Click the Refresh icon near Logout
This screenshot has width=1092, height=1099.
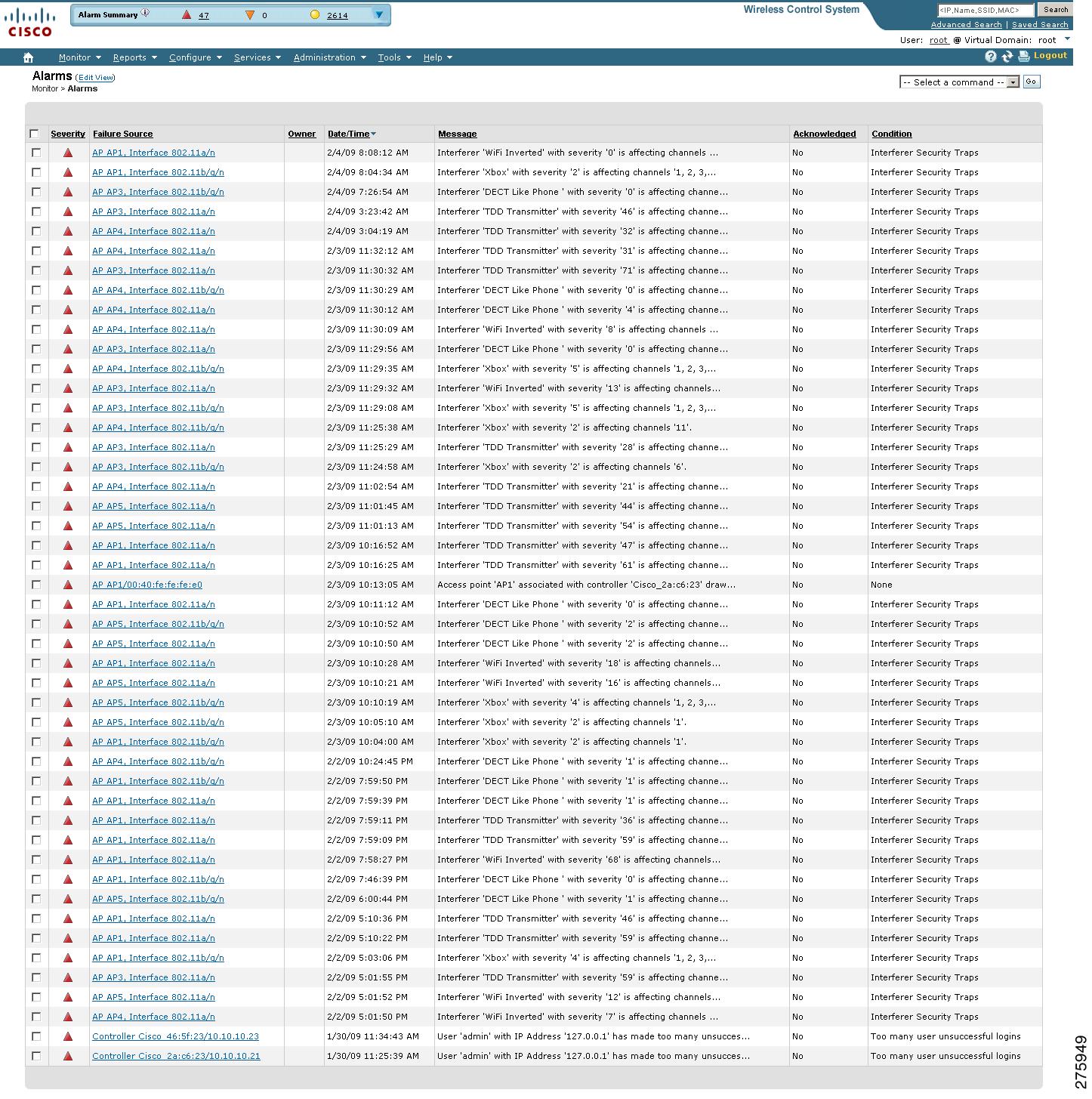point(1007,55)
